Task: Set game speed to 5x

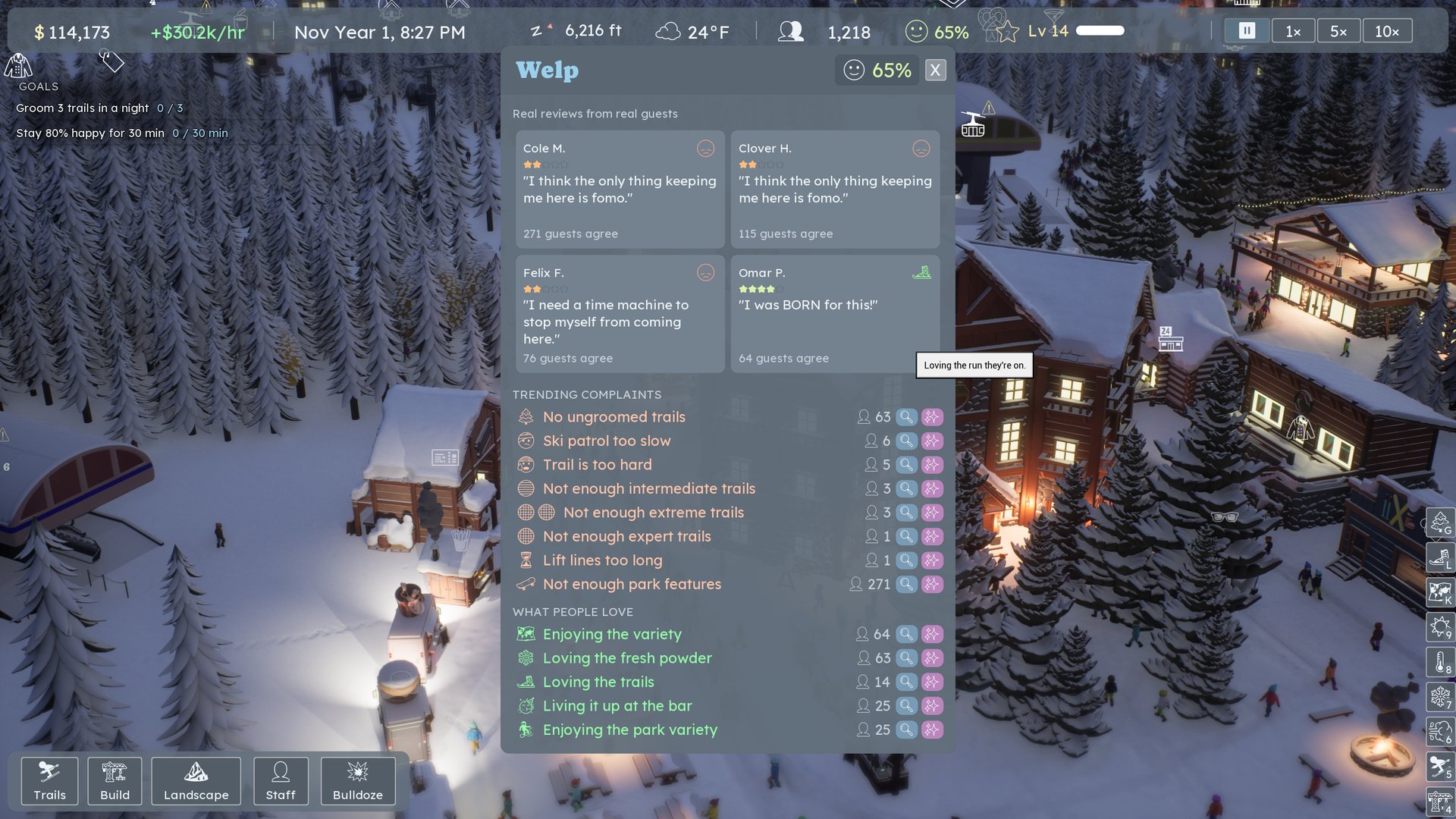Action: point(1338,31)
